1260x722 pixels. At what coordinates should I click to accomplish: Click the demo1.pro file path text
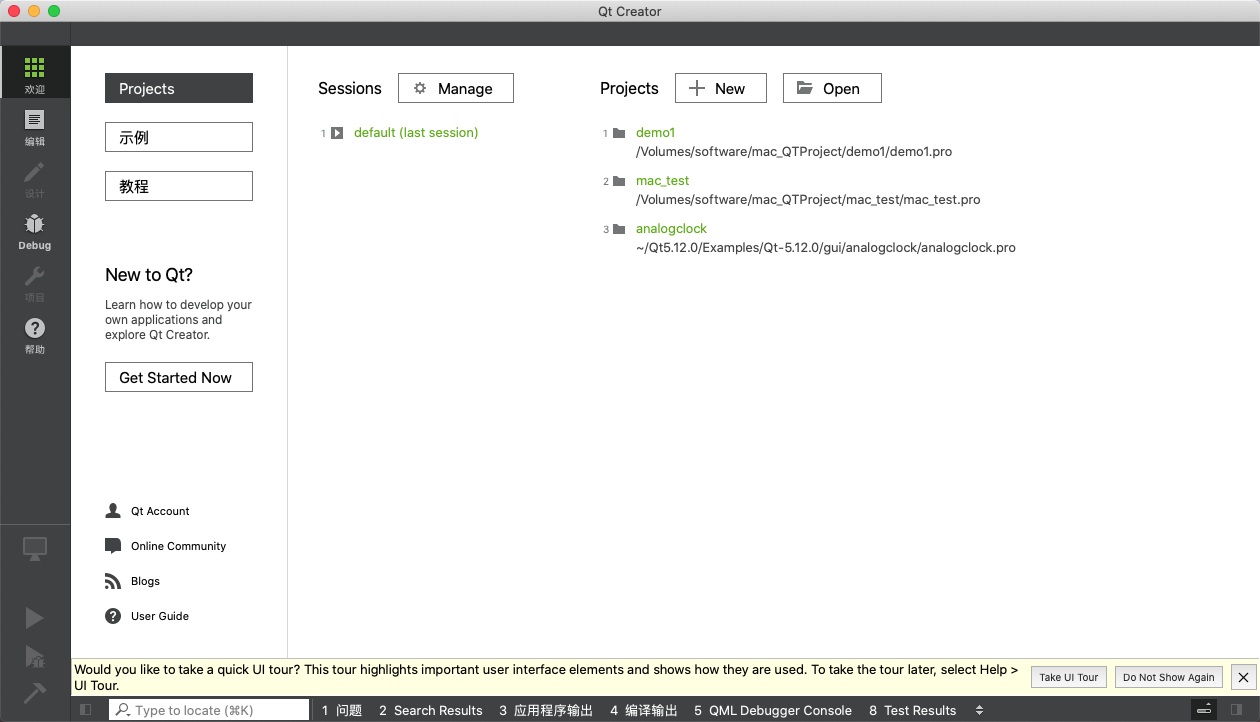pos(794,152)
